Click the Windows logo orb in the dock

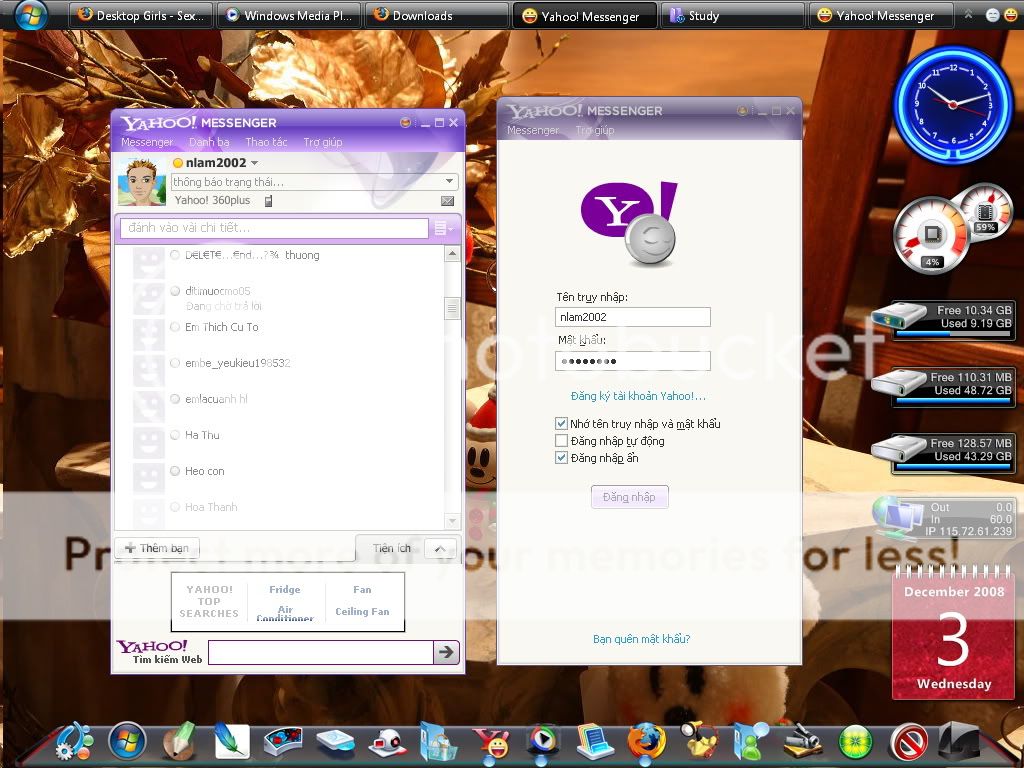pos(127,742)
